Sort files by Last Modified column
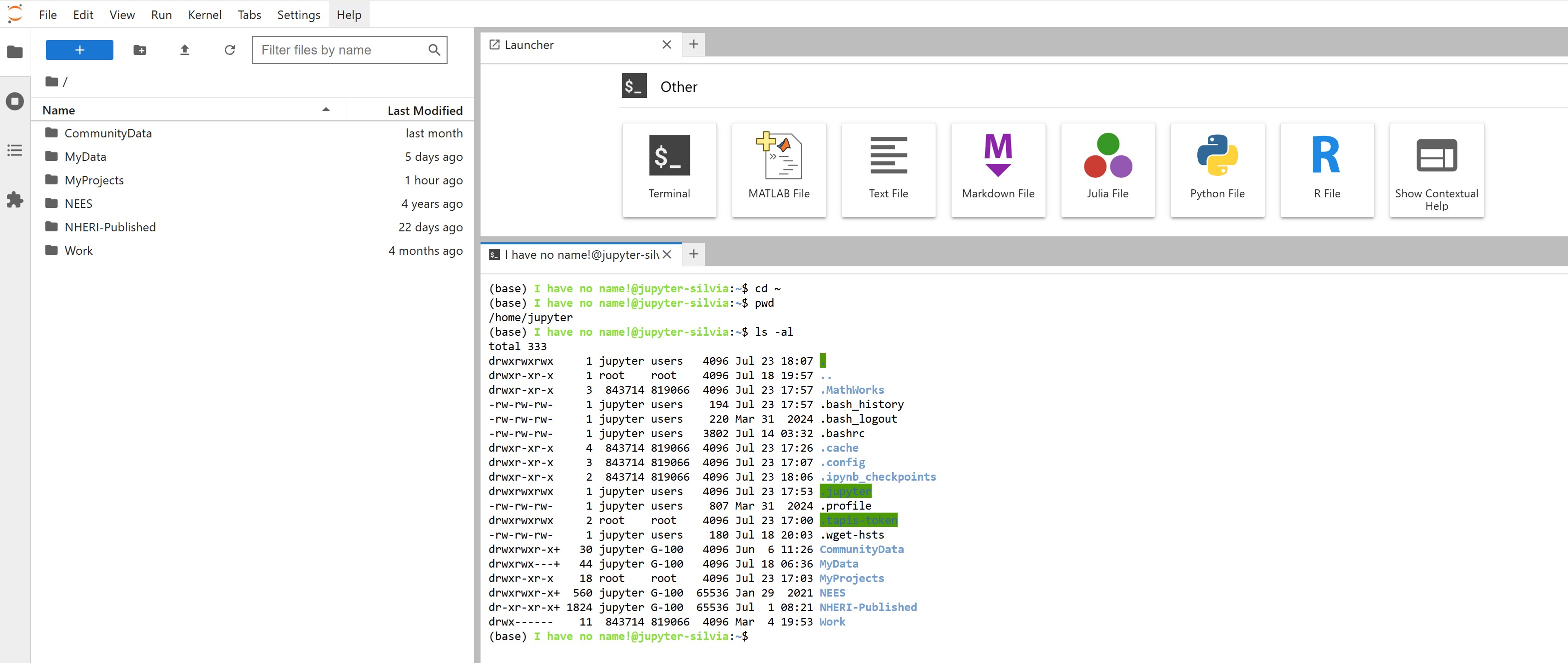Viewport: 1568px width, 663px height. (424, 110)
